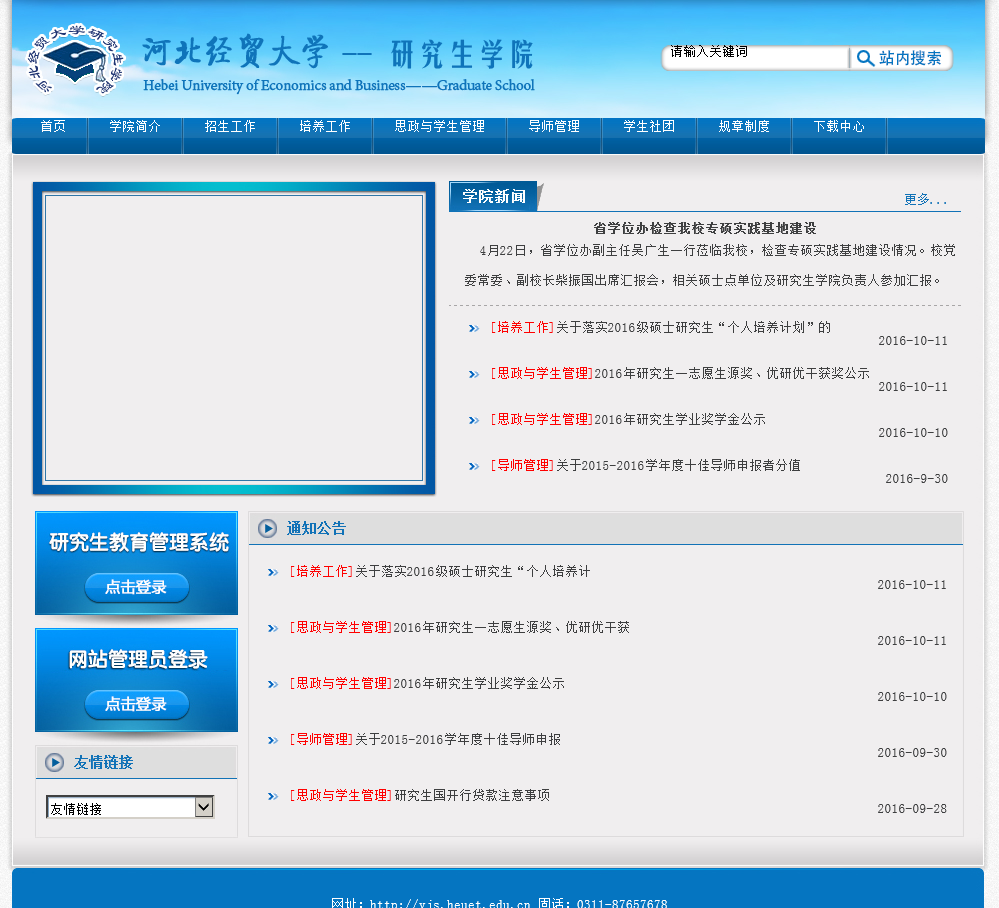Click arrow bullet before news 2016年研究生一志愿生源奖、优研优干获奖公示
Image resolution: width=999 pixels, height=908 pixels.
pos(474,374)
